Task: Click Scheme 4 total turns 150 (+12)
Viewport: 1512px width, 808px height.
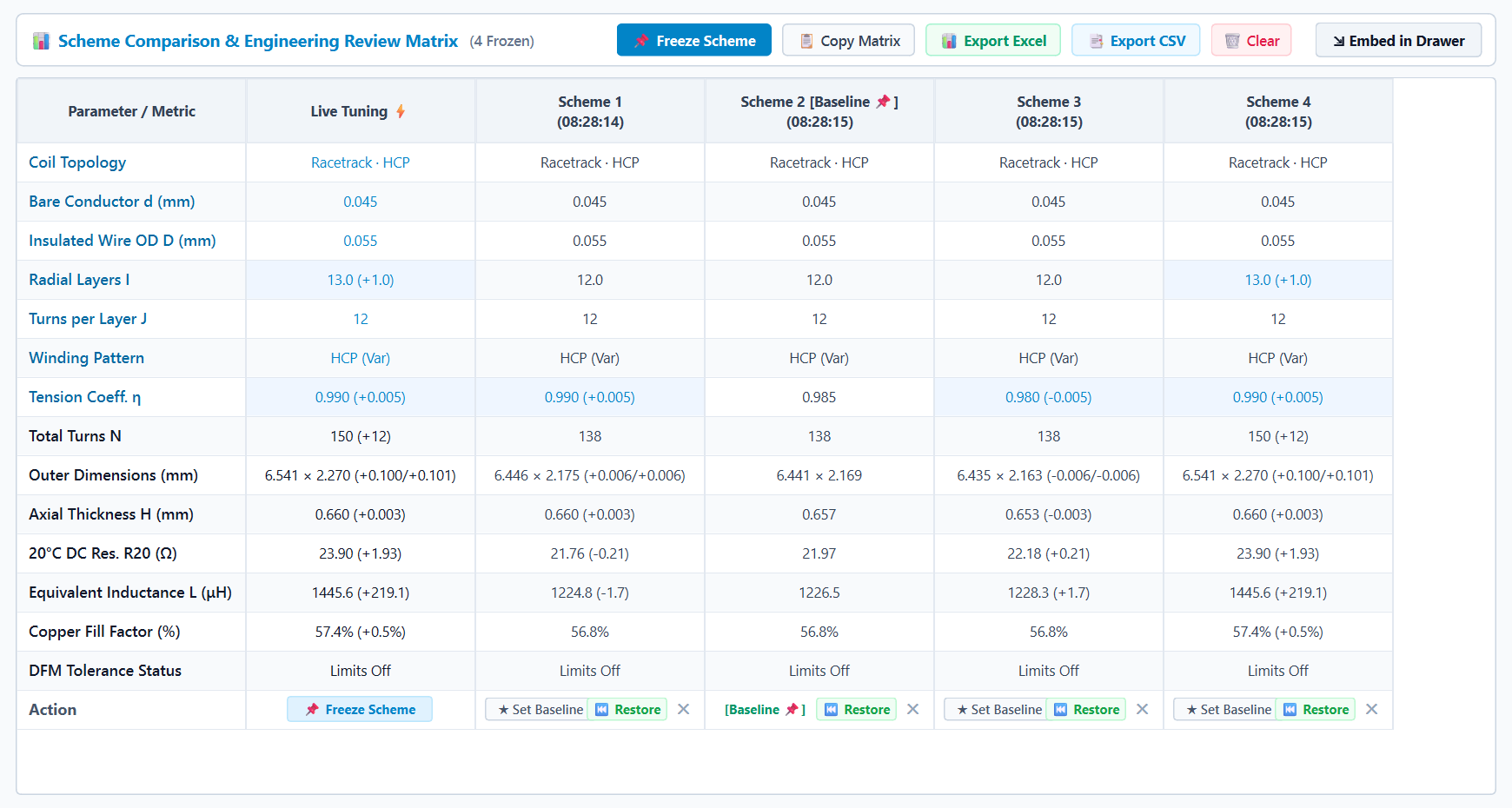Action: (x=1278, y=436)
